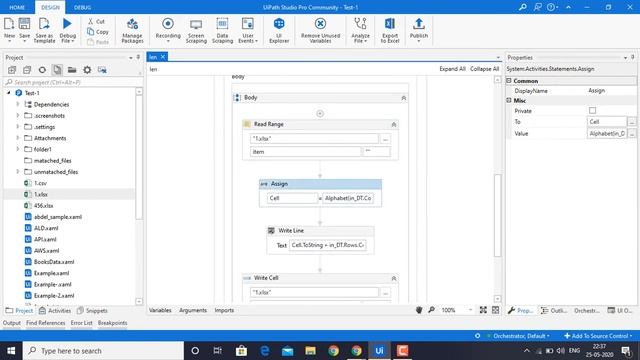Click Collapse All icon in Project panel
640x360 pixels.
tap(27, 70)
